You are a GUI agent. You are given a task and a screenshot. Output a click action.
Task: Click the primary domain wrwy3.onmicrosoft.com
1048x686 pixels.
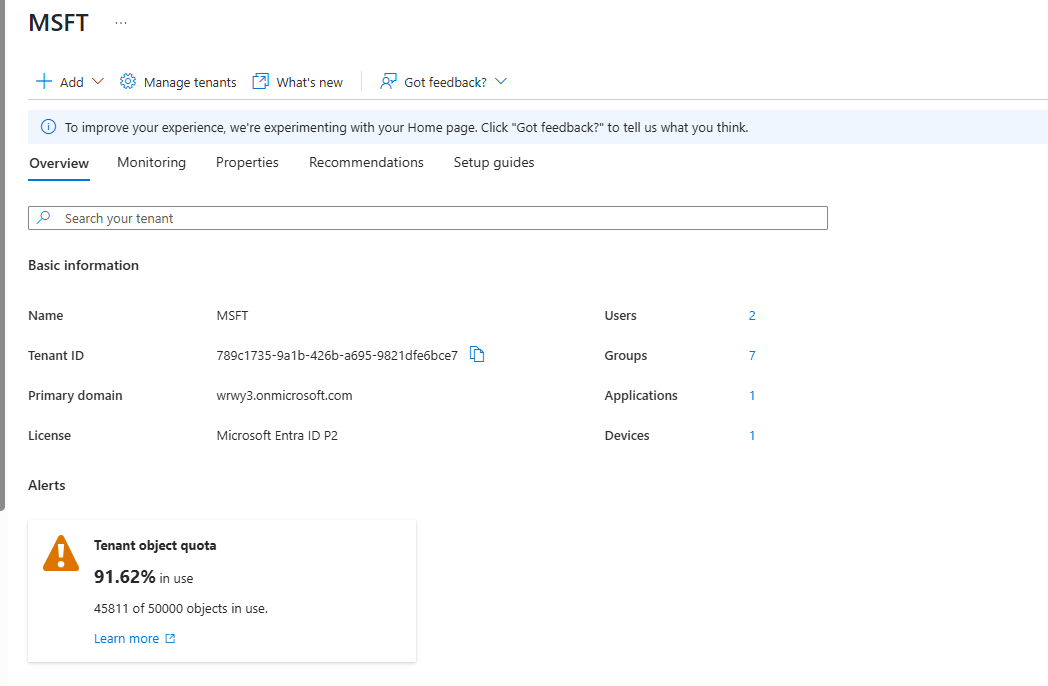284,395
